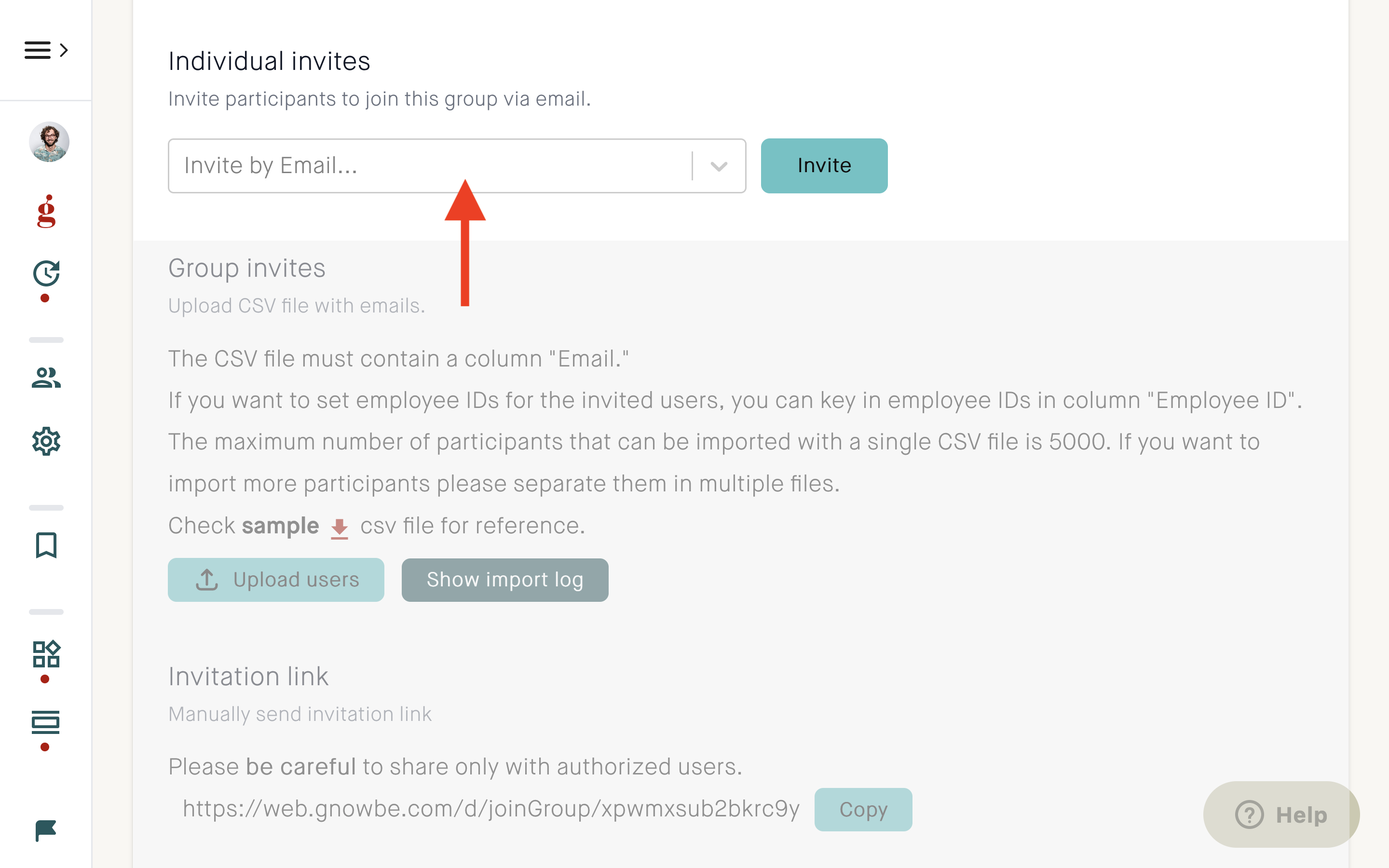Open the participants people icon

[x=46, y=378]
